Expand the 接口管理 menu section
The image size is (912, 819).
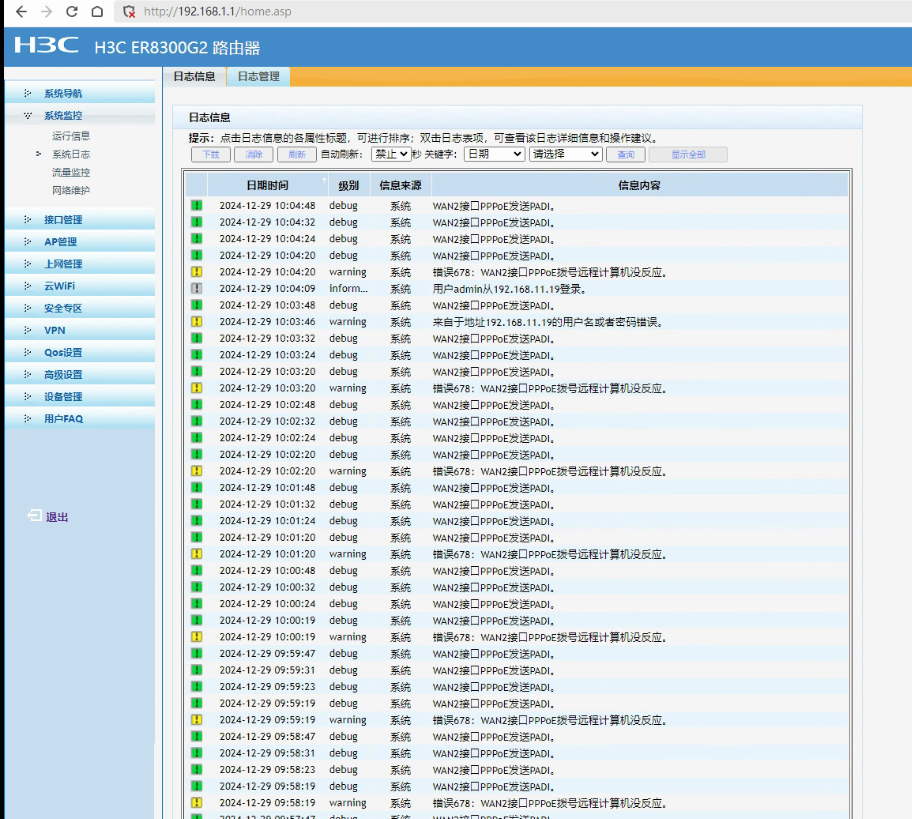[x=63, y=220]
